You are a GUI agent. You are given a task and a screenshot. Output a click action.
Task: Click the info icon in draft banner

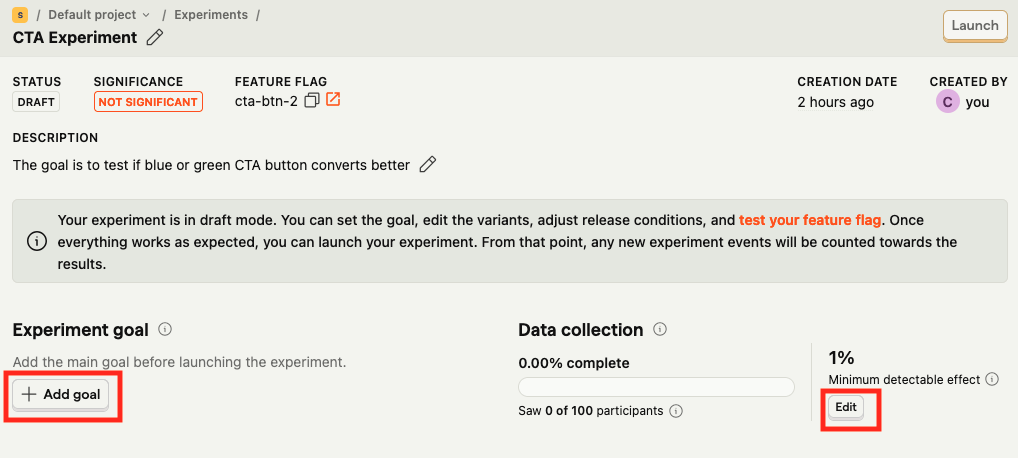[x=36, y=241]
